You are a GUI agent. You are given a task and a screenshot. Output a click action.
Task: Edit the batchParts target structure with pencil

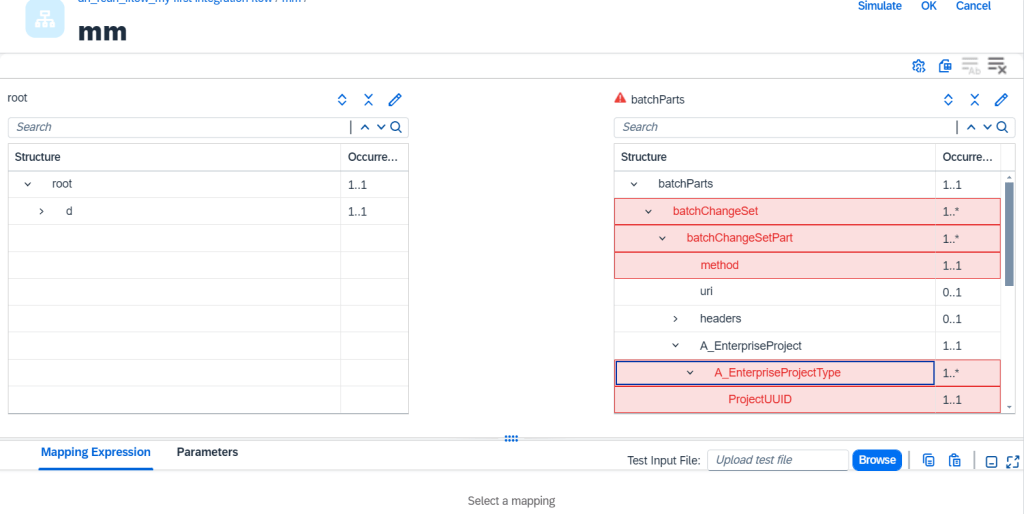tap(1001, 100)
